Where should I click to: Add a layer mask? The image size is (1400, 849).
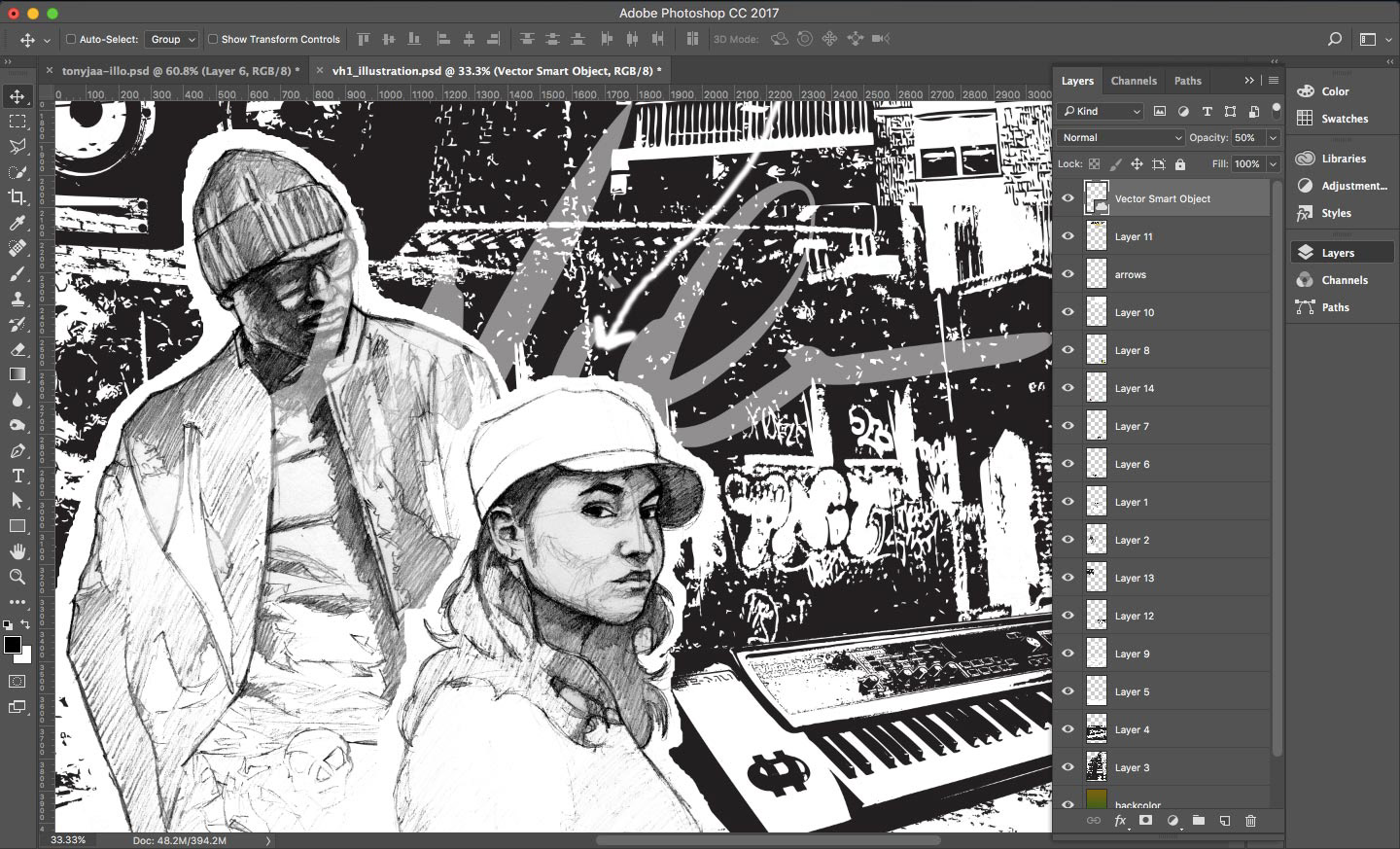point(1145,821)
